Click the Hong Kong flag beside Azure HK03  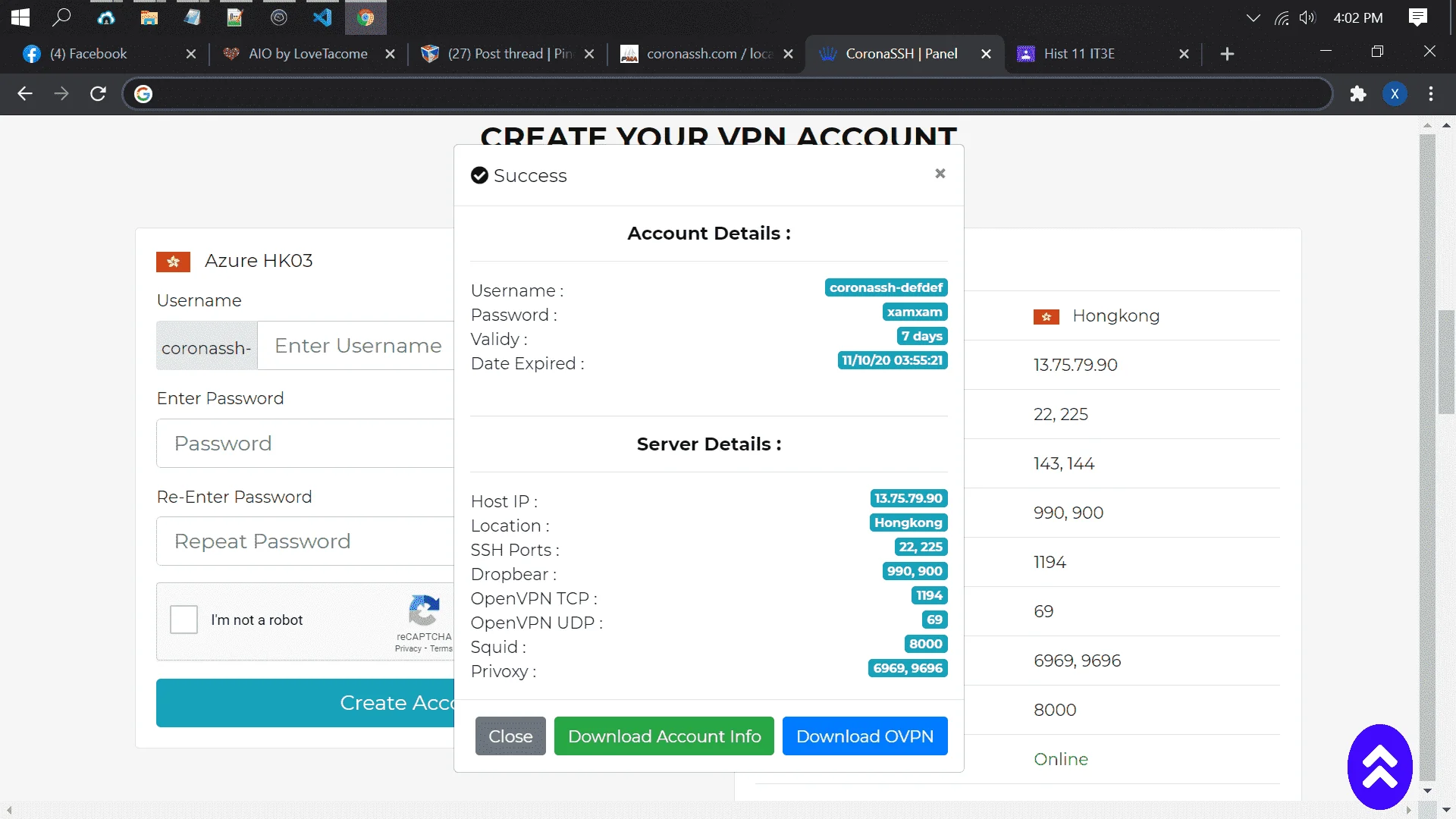click(173, 262)
